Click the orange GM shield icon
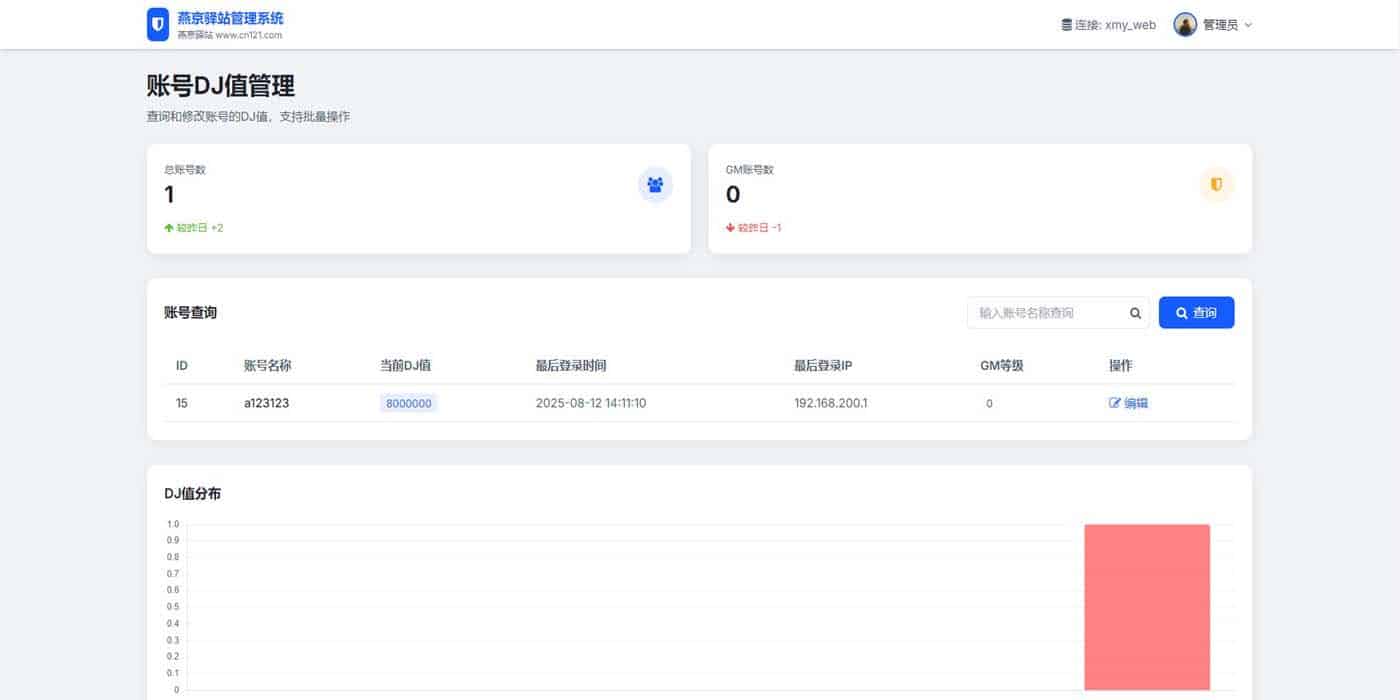The height and width of the screenshot is (700, 1400). point(1216,185)
